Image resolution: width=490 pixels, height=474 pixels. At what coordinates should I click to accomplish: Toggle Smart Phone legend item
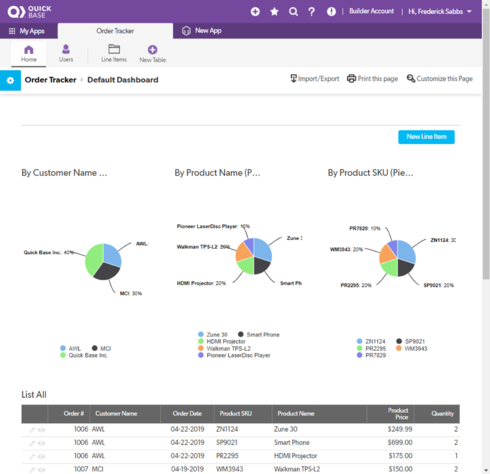pos(259,334)
